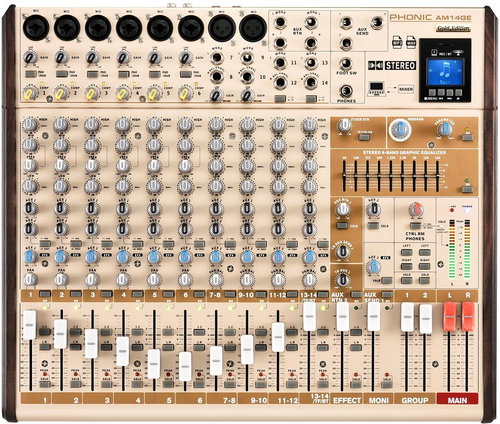
Task: Enable SOLO on channel 2
Action: pyautogui.click(x=76, y=384)
